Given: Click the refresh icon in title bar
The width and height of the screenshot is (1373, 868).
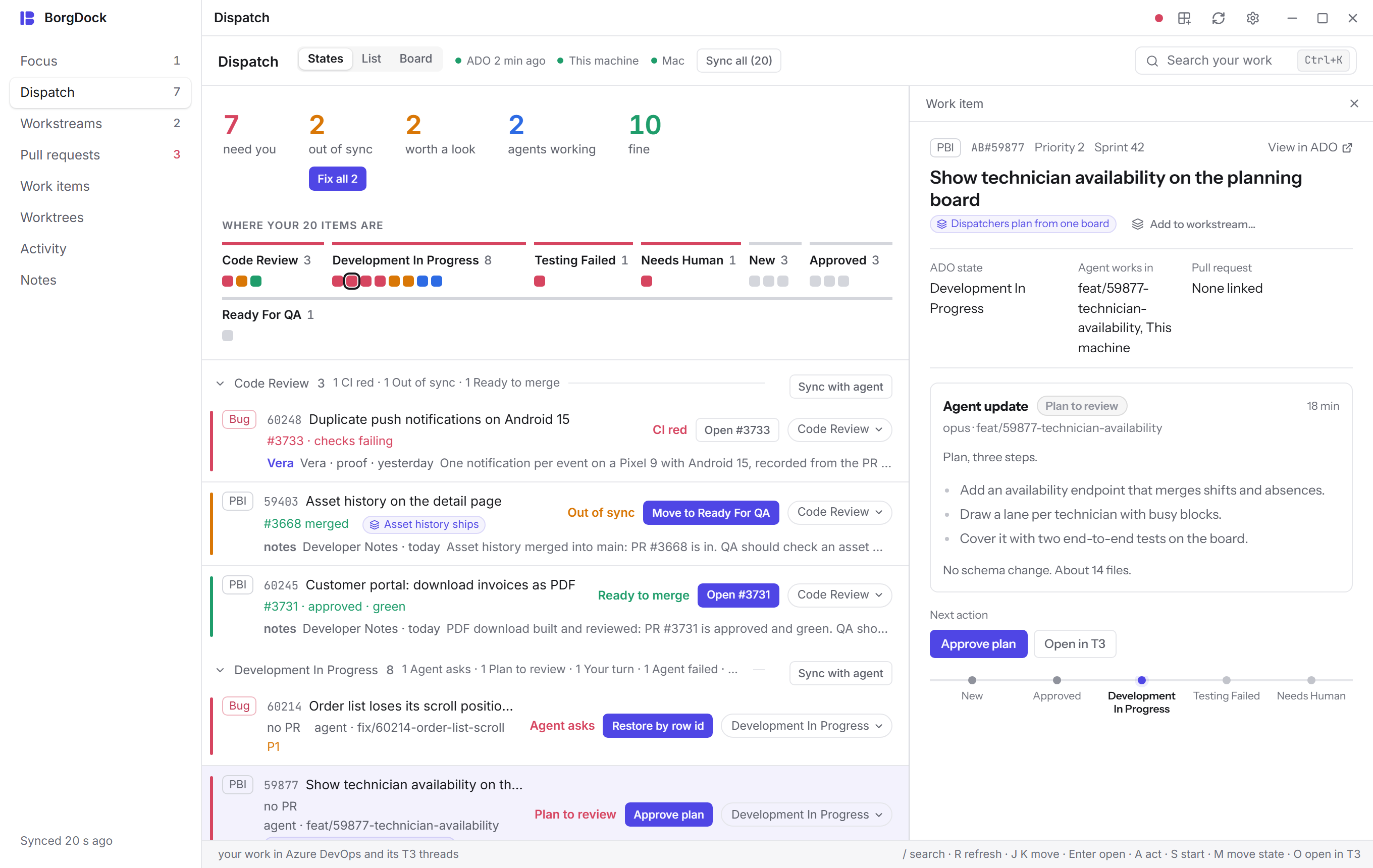Looking at the screenshot, I should pyautogui.click(x=1219, y=18).
